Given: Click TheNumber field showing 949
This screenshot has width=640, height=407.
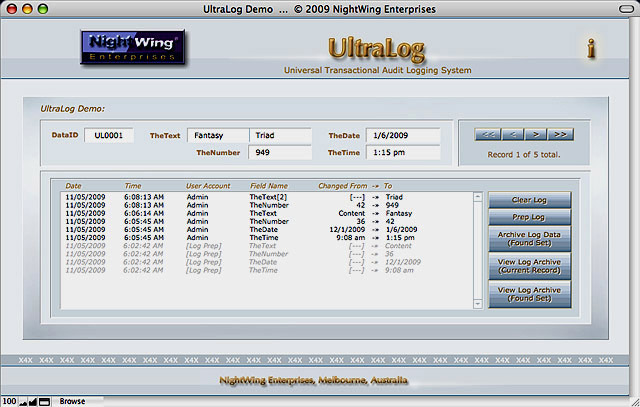Looking at the screenshot, I should (x=280, y=153).
